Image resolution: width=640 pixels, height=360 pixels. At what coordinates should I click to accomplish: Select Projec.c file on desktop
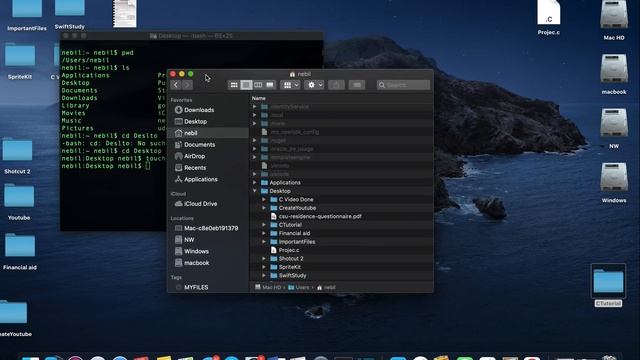(x=549, y=17)
